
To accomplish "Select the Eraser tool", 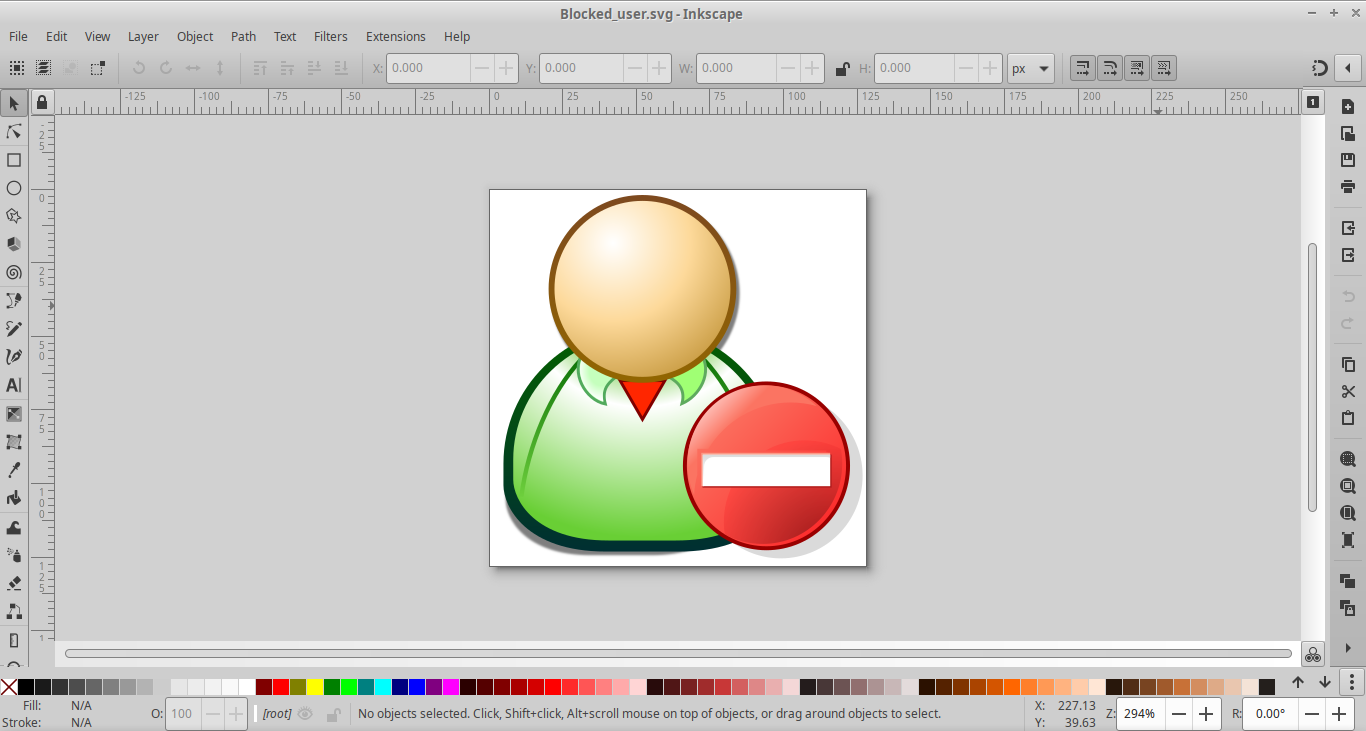I will [x=14, y=583].
